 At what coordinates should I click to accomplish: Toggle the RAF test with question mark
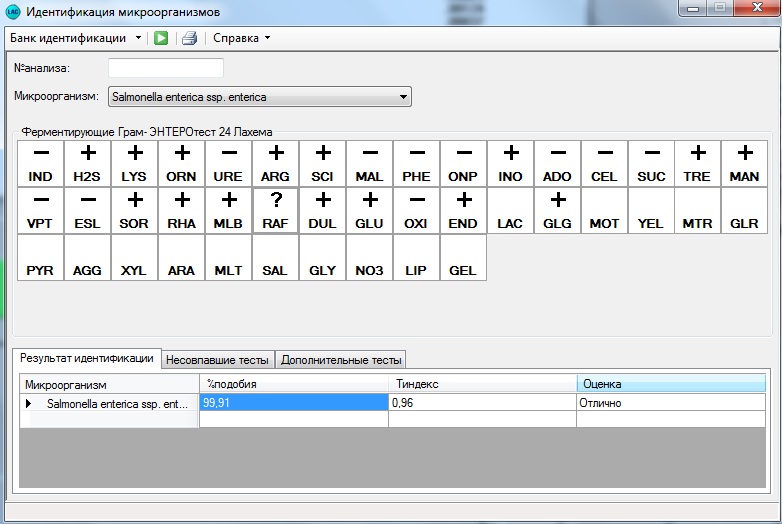tap(275, 210)
